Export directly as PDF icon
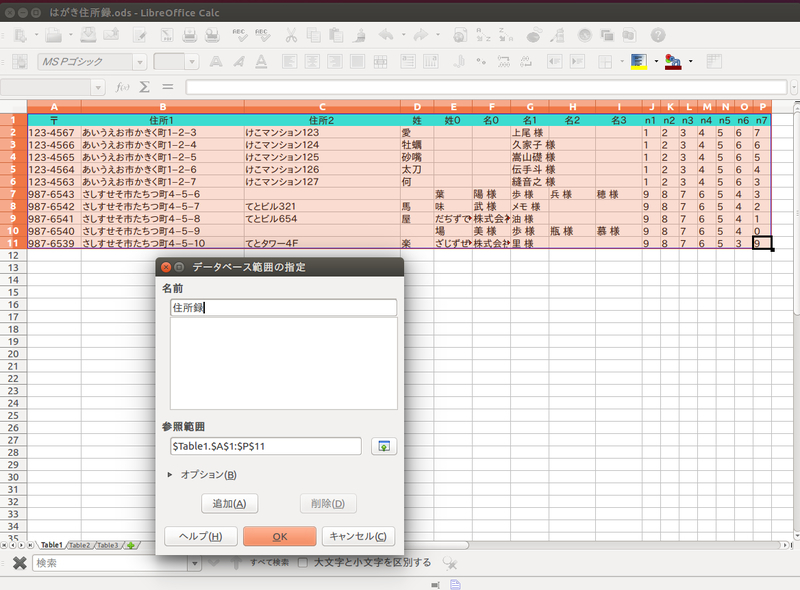 coord(167,35)
